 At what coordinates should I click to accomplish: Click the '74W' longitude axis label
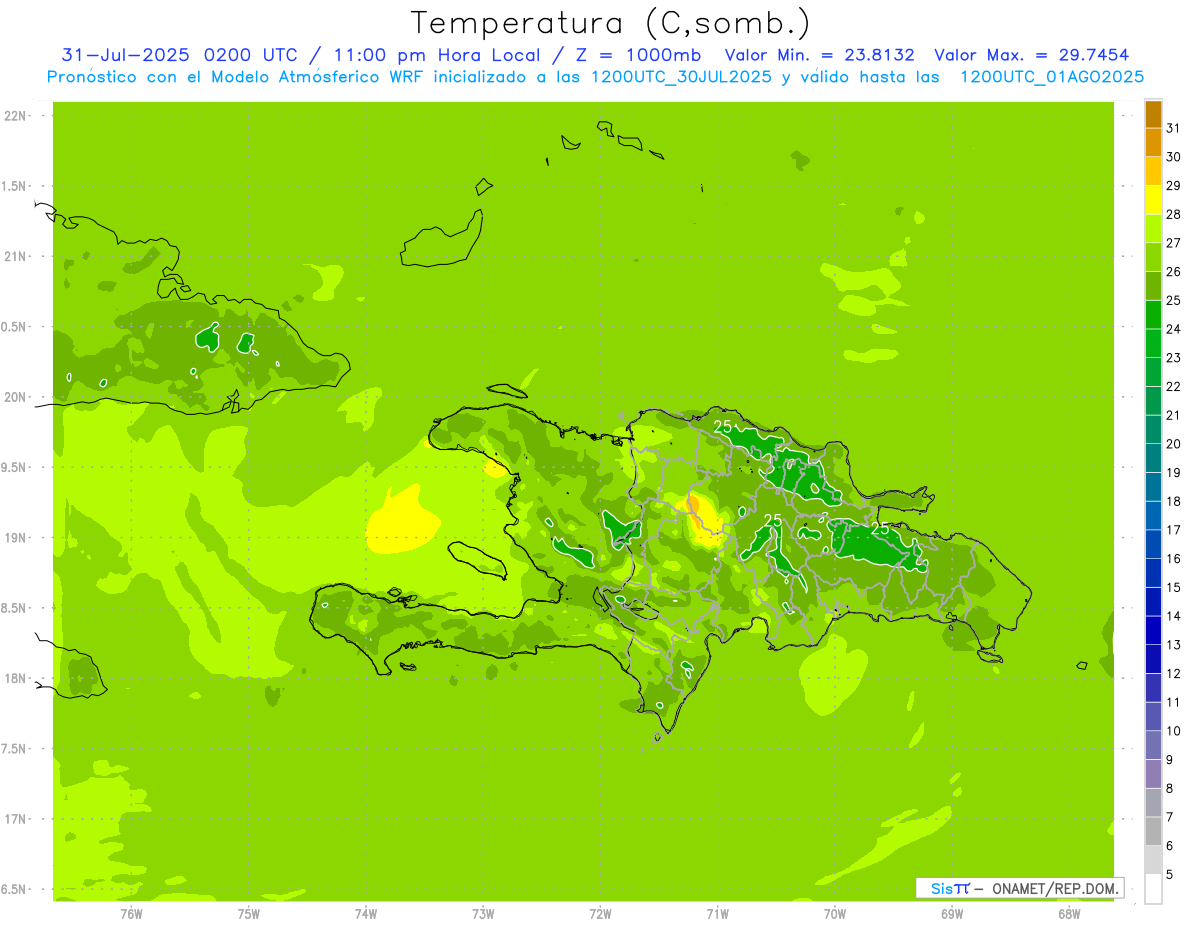[x=366, y=913]
